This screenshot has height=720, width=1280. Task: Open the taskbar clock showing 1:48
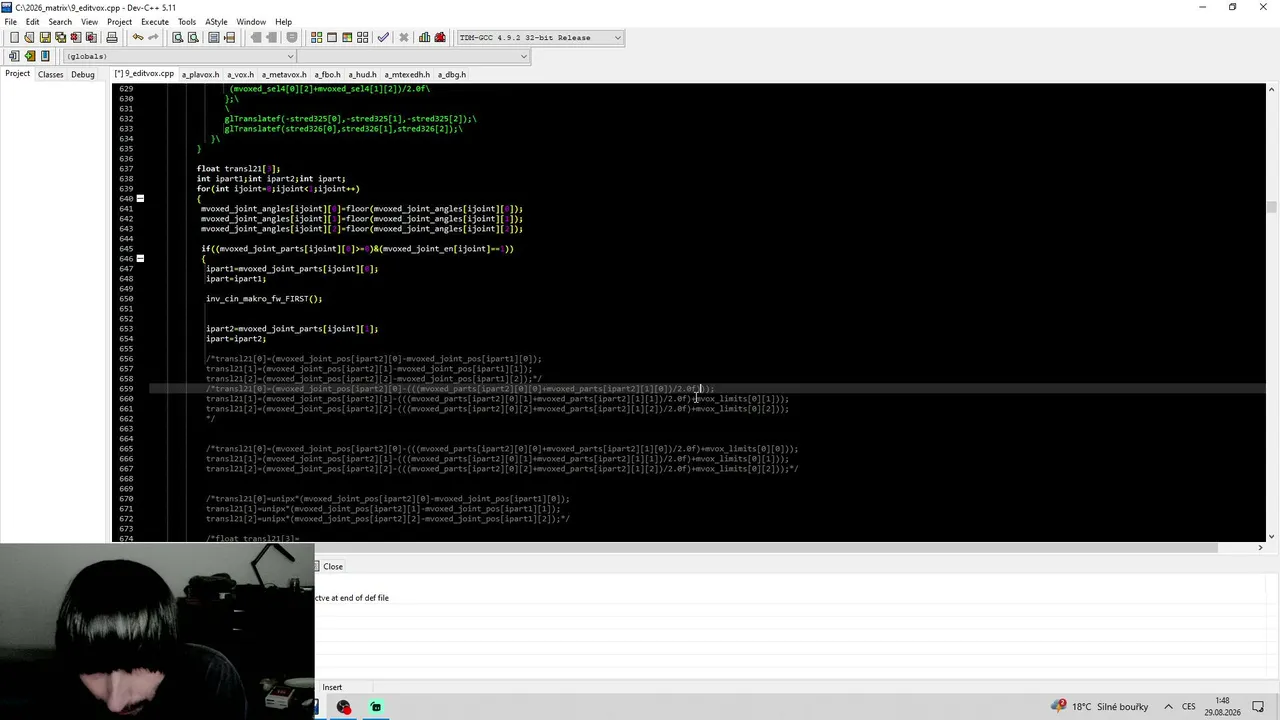[1222, 707]
